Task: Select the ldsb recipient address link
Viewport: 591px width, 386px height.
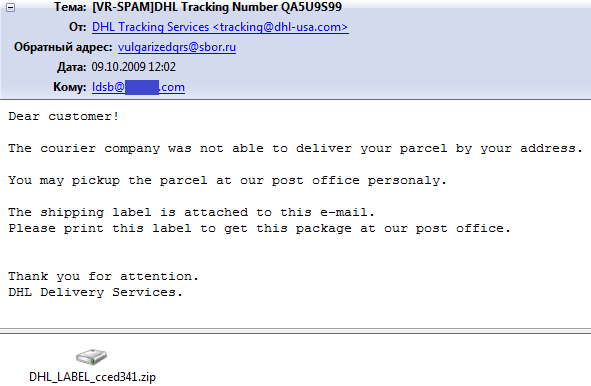Action: [138, 87]
